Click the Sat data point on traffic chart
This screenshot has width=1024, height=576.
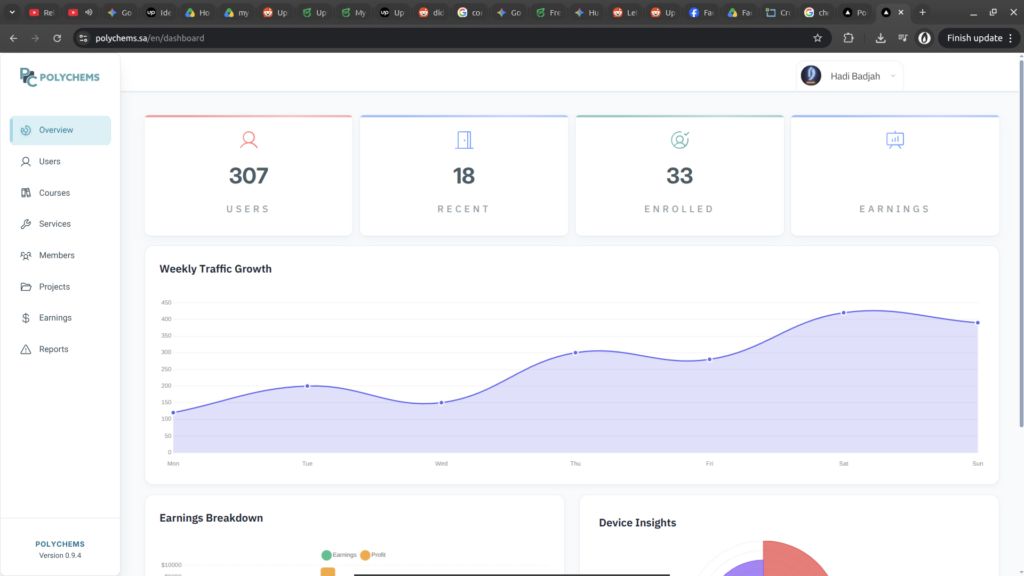click(843, 313)
